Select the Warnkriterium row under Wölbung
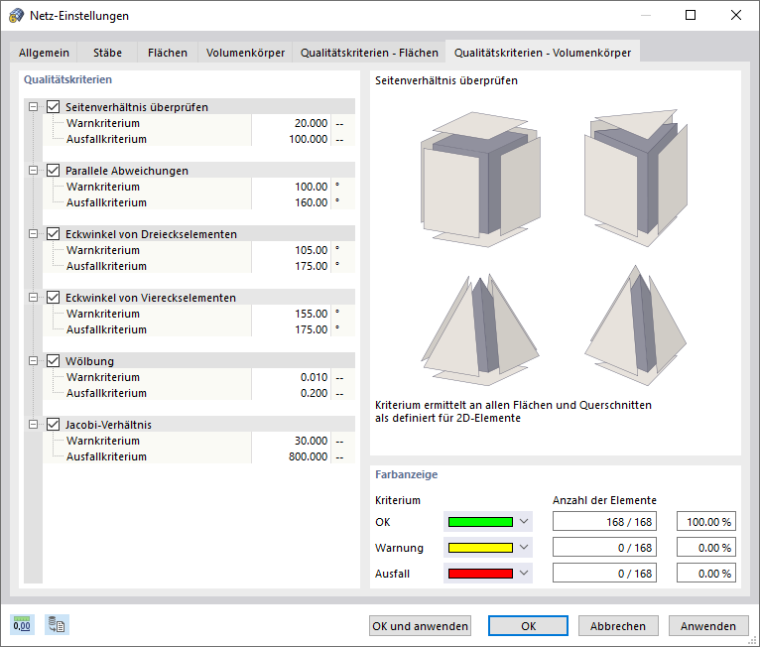This screenshot has height=647, width=760. [199, 377]
